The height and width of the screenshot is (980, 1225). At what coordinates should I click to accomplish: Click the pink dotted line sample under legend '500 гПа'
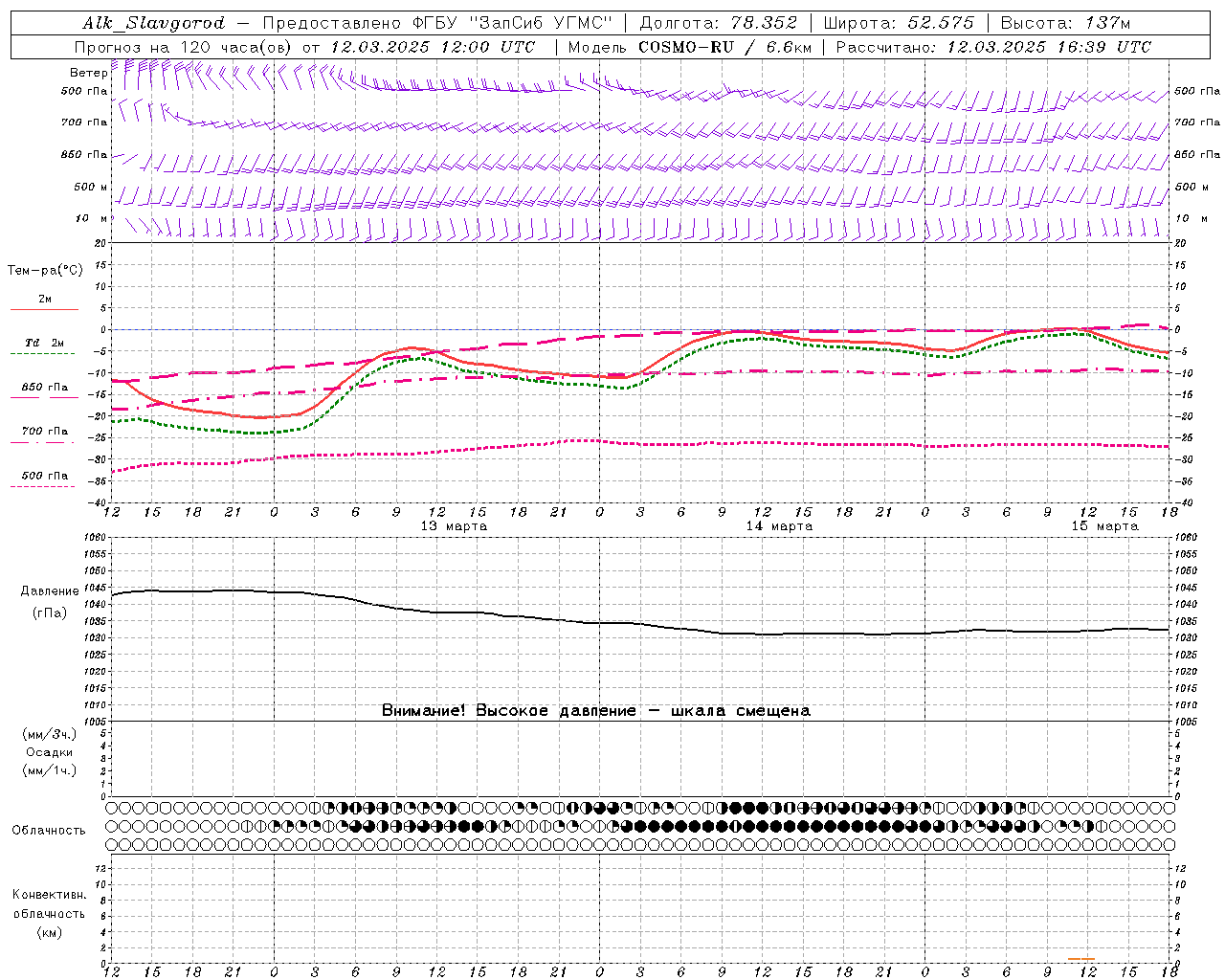(43, 487)
